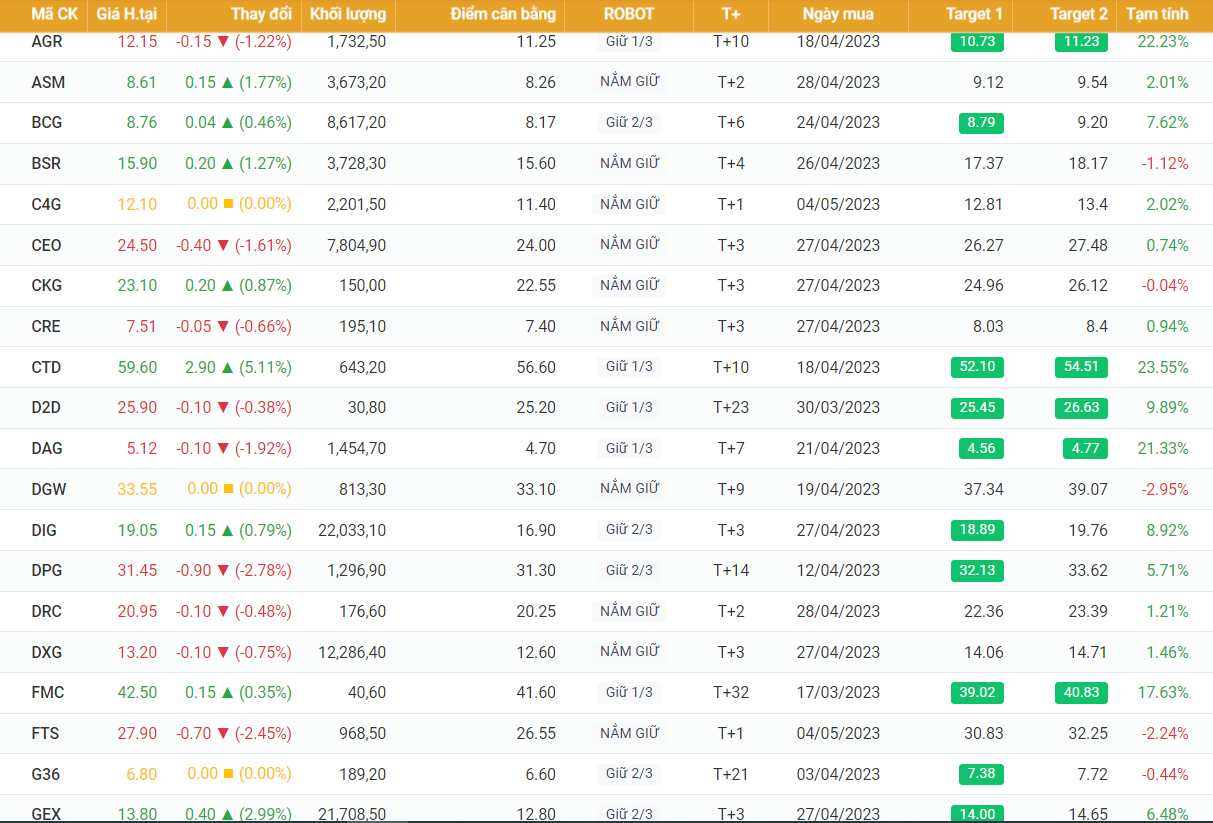Click the green 52.10 target for CTD
1213x823 pixels.
[977, 367]
